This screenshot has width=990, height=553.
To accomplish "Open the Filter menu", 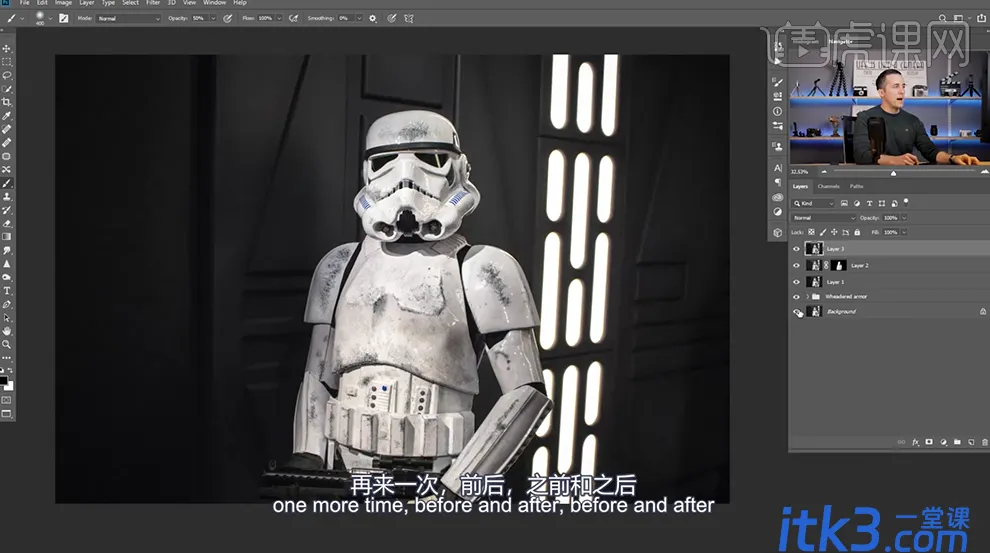I will [153, 3].
